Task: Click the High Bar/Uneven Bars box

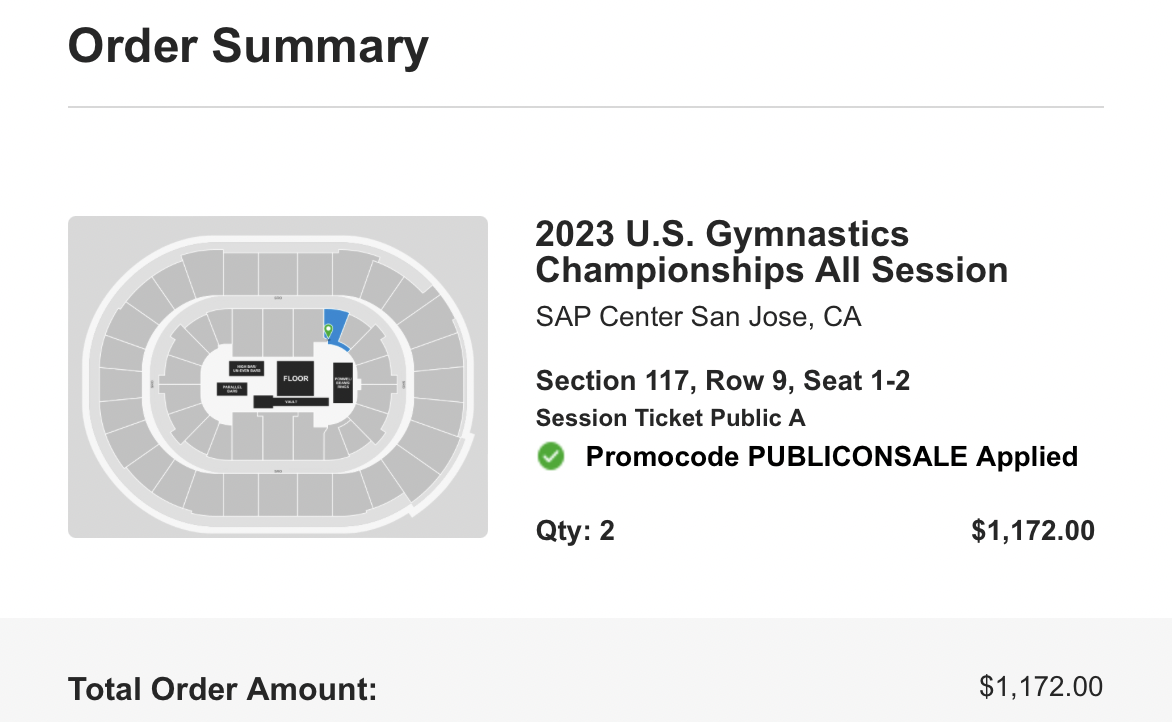Action: point(247,368)
